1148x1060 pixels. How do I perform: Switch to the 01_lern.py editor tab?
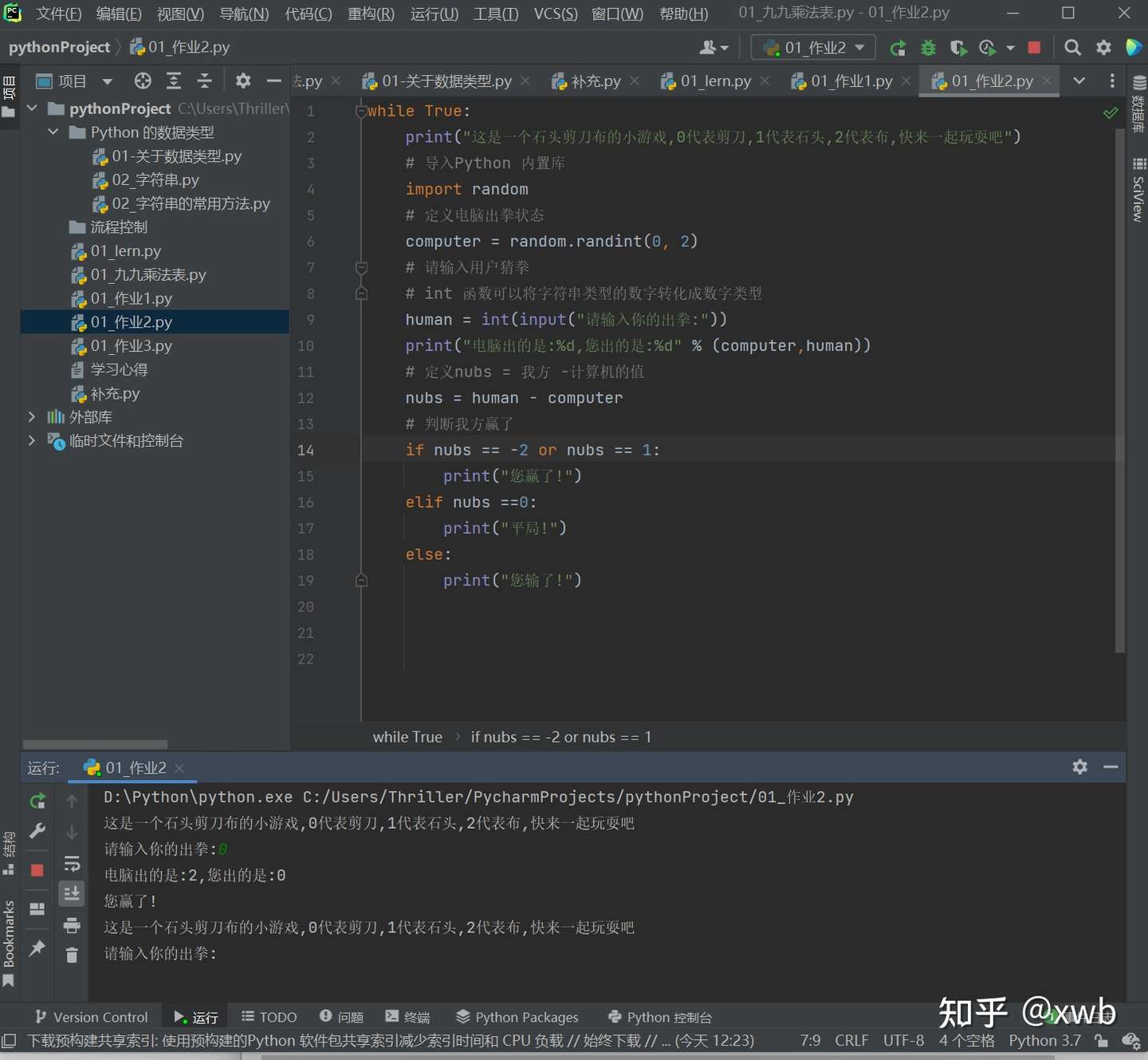tap(715, 81)
